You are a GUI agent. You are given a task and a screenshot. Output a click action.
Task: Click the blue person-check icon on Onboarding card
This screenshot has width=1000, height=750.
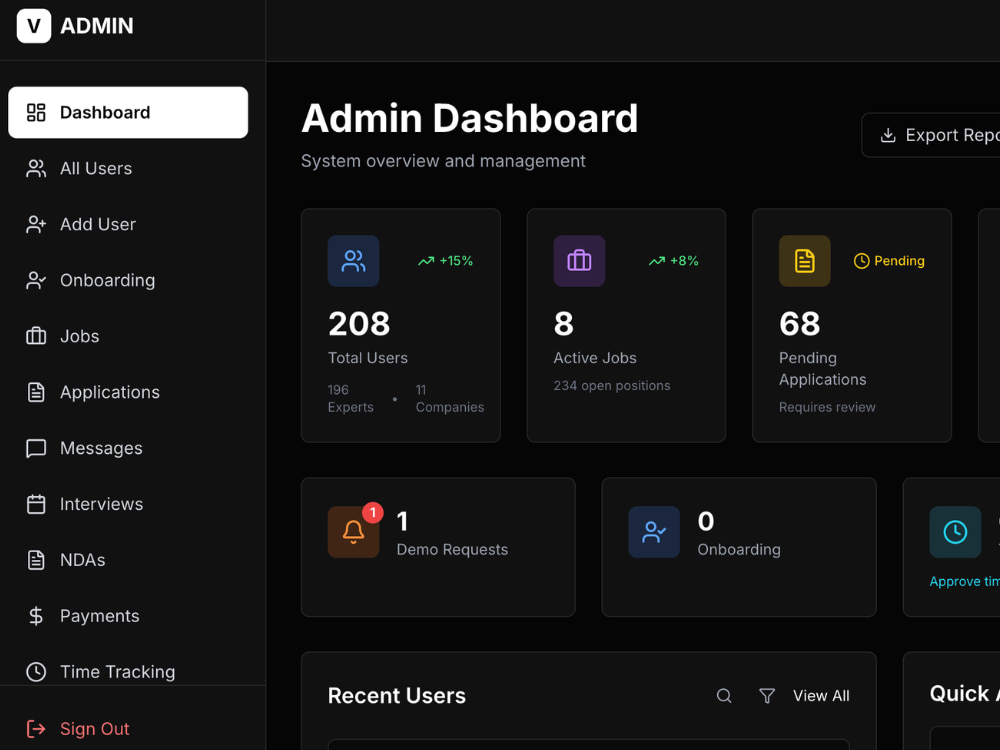(654, 532)
